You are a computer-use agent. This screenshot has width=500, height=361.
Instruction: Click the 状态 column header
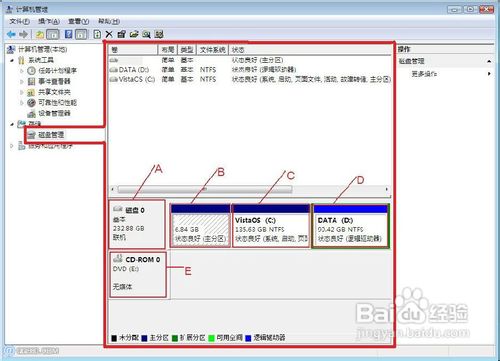[x=310, y=50]
